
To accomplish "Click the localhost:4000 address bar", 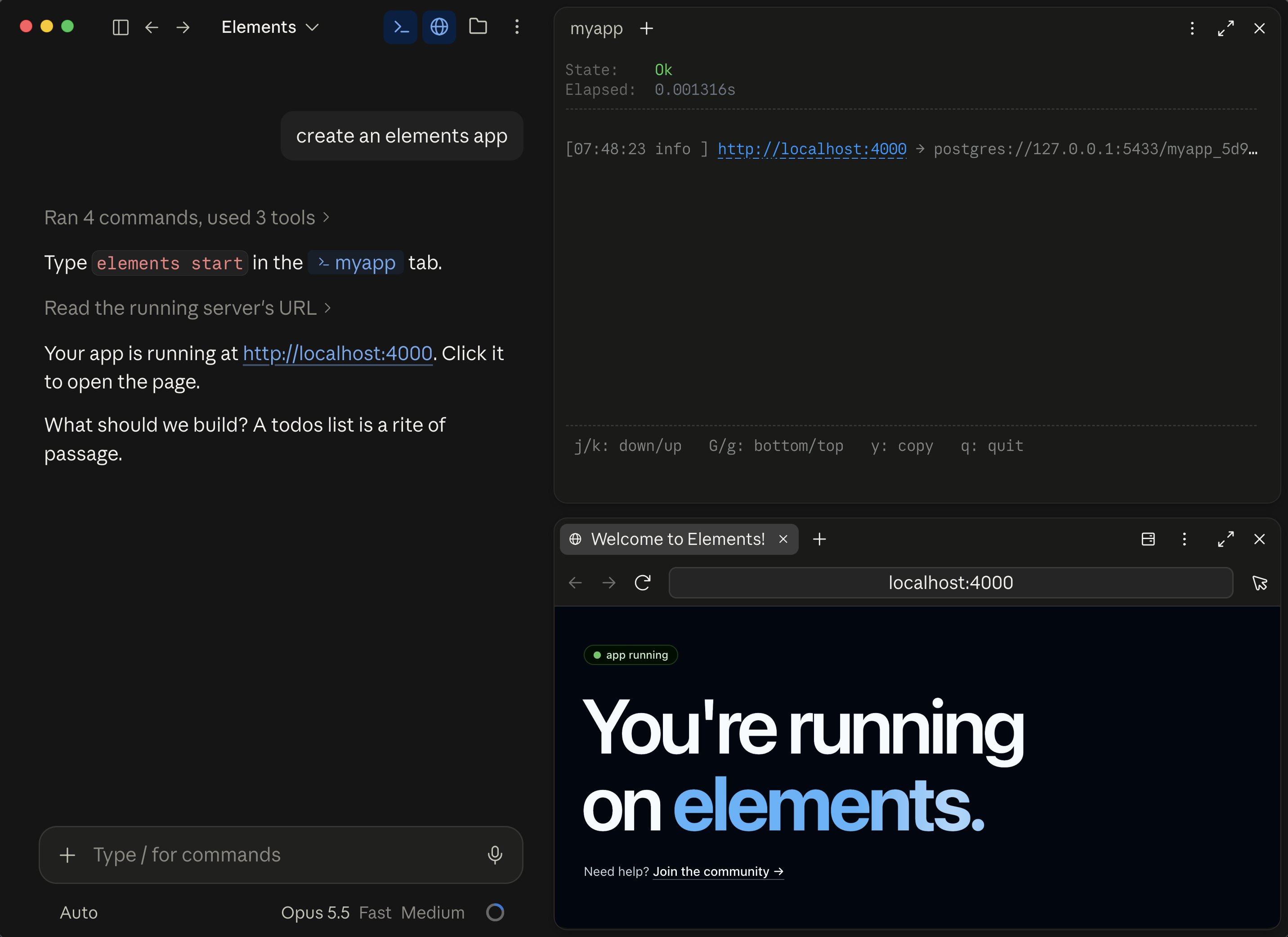I will [951, 583].
